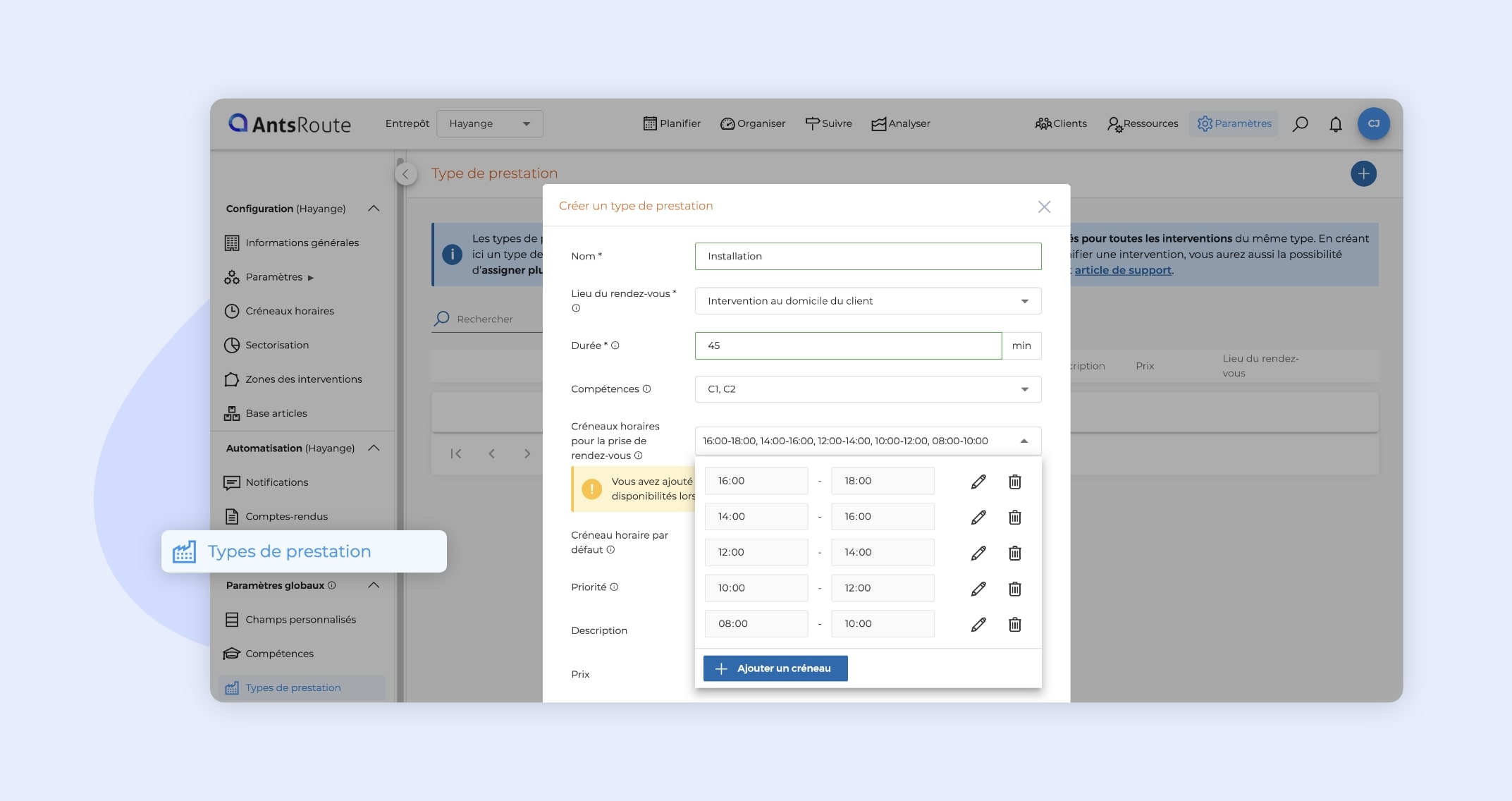Viewport: 1512px width, 801px height.
Task: Edit the 16:00-18:00 time slot
Action: (978, 482)
